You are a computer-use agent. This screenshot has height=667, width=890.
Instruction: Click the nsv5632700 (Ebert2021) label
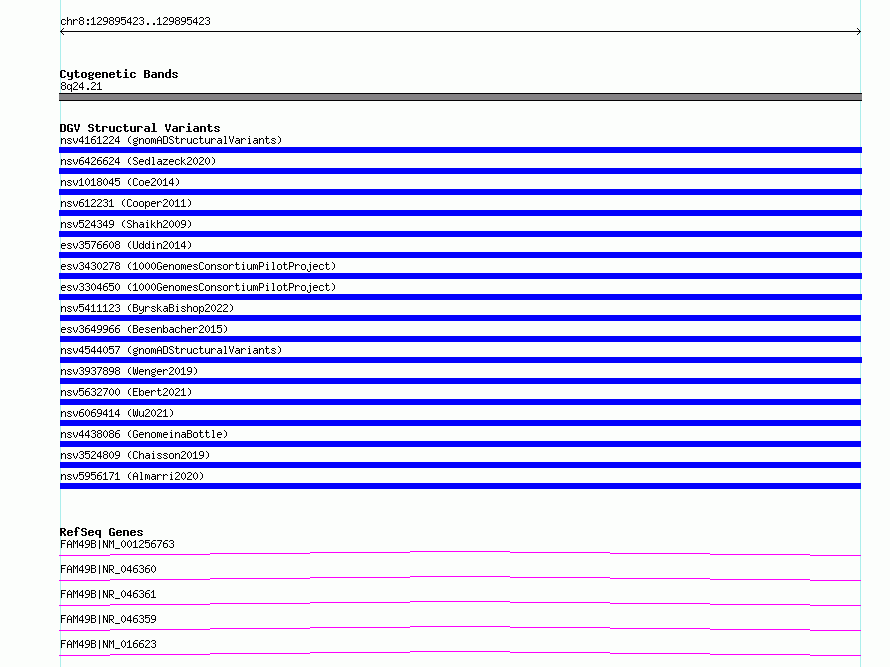point(126,392)
